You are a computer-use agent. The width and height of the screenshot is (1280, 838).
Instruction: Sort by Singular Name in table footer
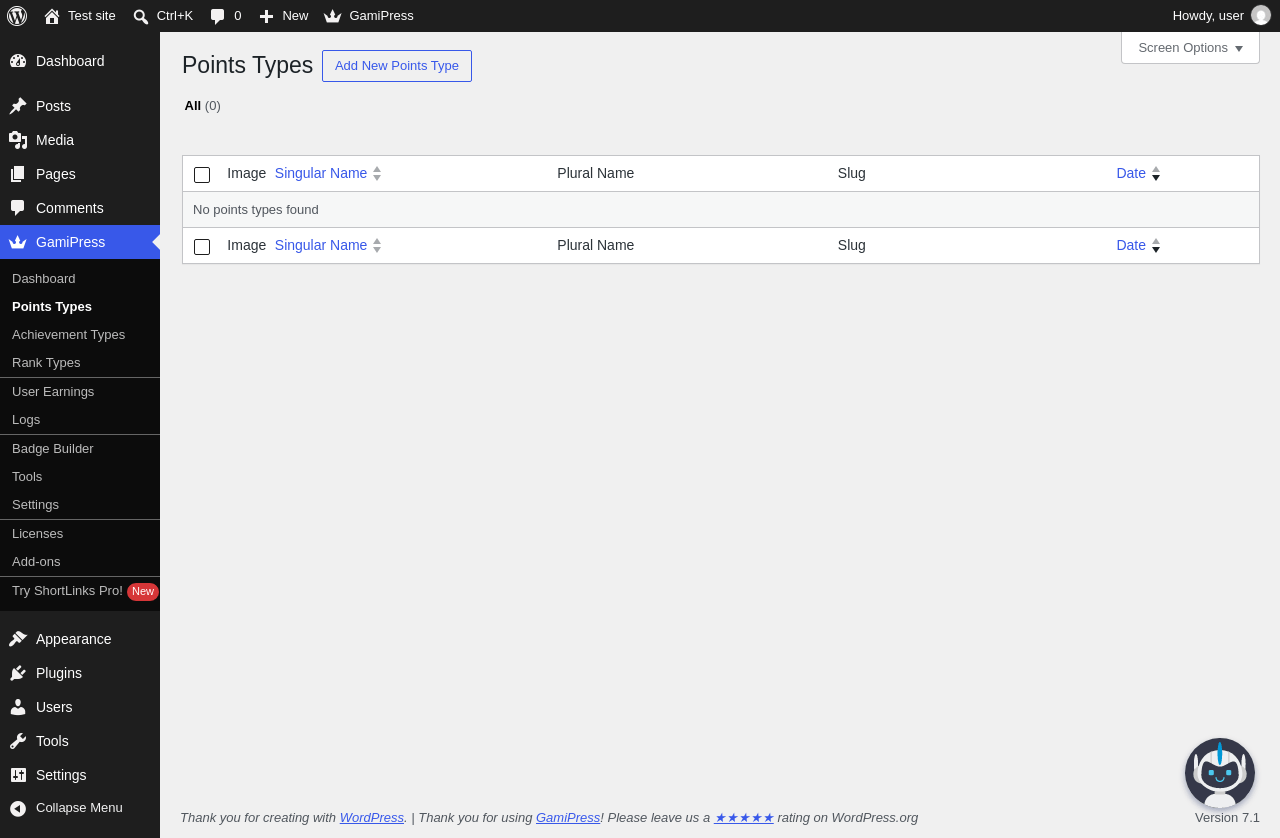(328, 245)
